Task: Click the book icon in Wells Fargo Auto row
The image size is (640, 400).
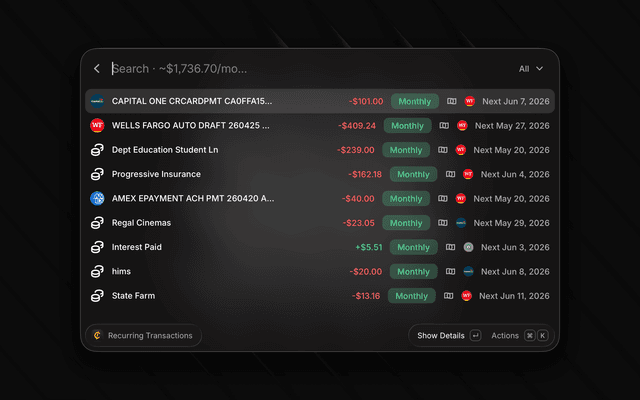Action: click(444, 126)
